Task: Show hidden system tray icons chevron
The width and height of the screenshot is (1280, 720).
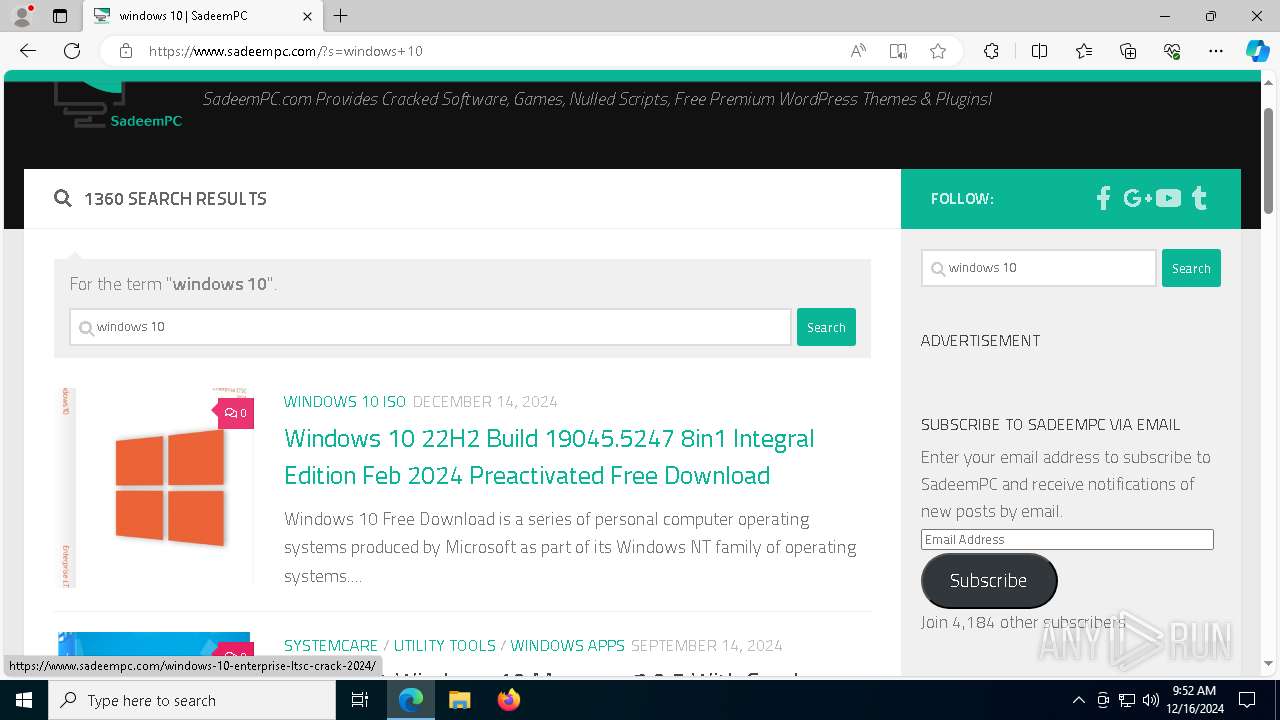Action: (x=1078, y=700)
